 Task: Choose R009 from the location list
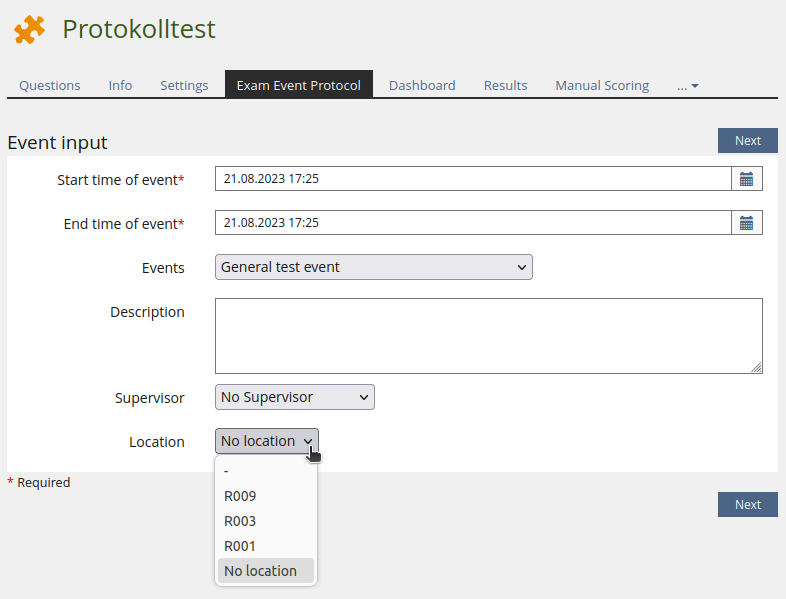(241, 496)
